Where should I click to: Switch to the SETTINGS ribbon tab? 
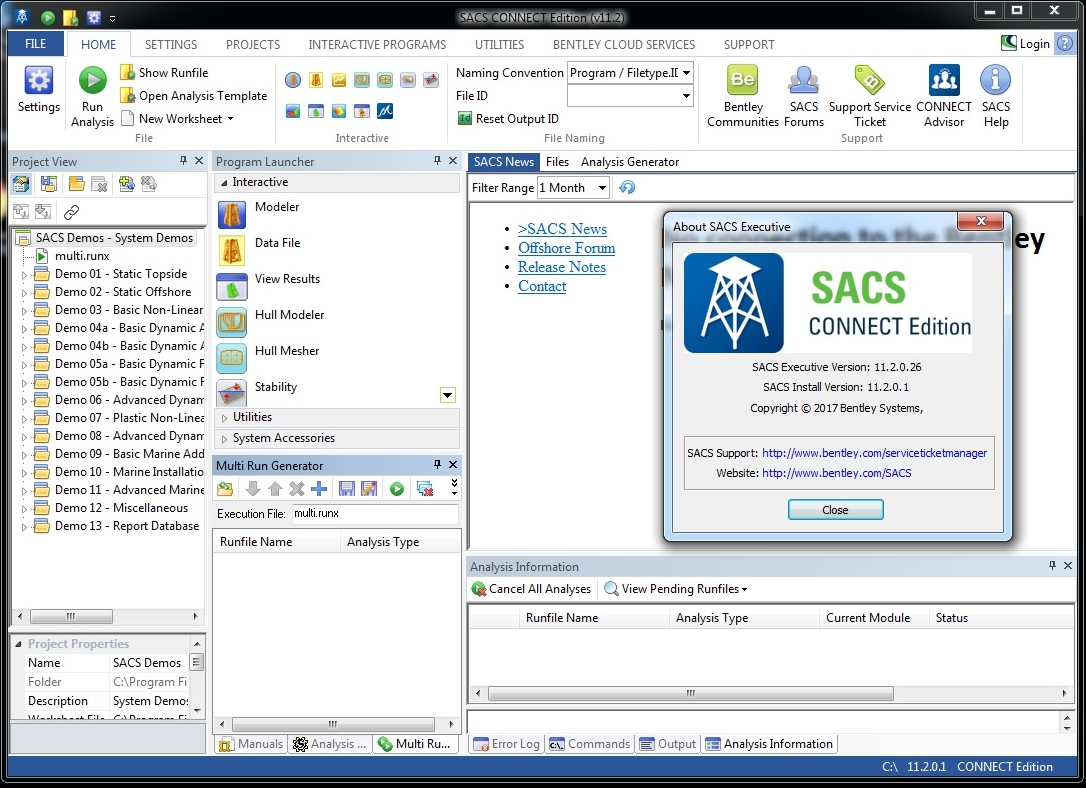[x=170, y=44]
